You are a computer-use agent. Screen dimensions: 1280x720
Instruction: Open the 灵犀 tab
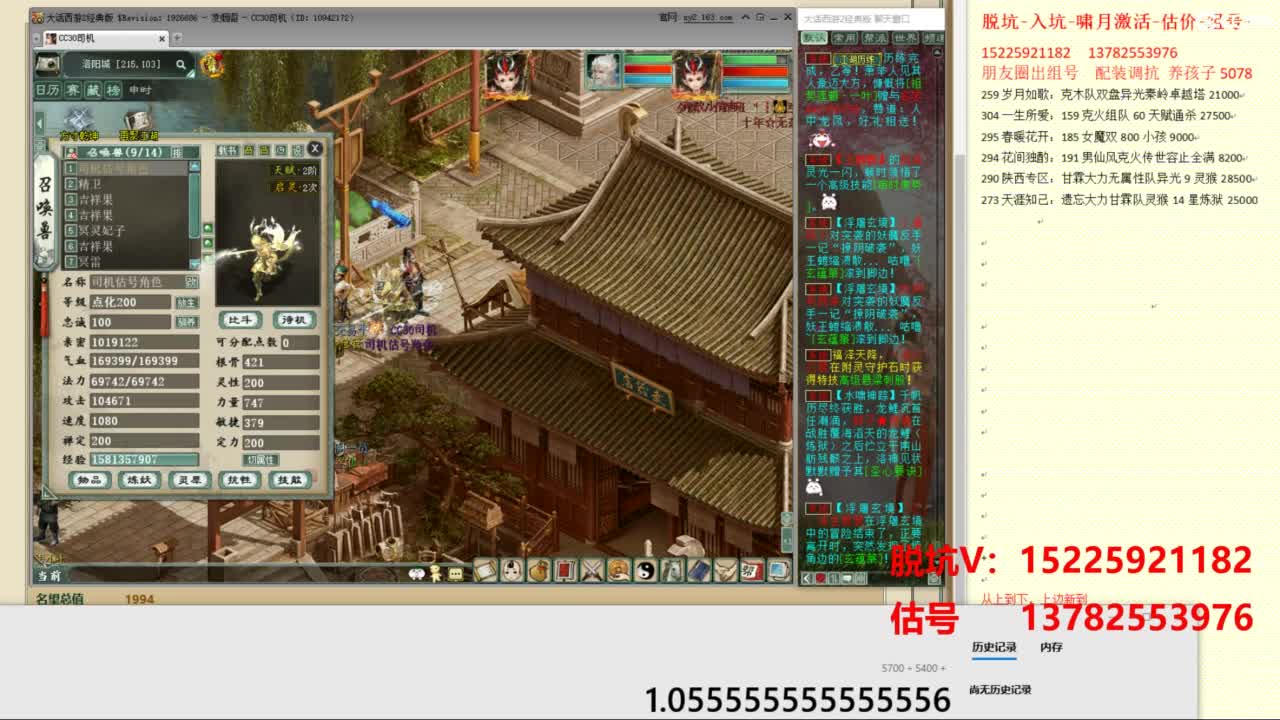[x=189, y=480]
